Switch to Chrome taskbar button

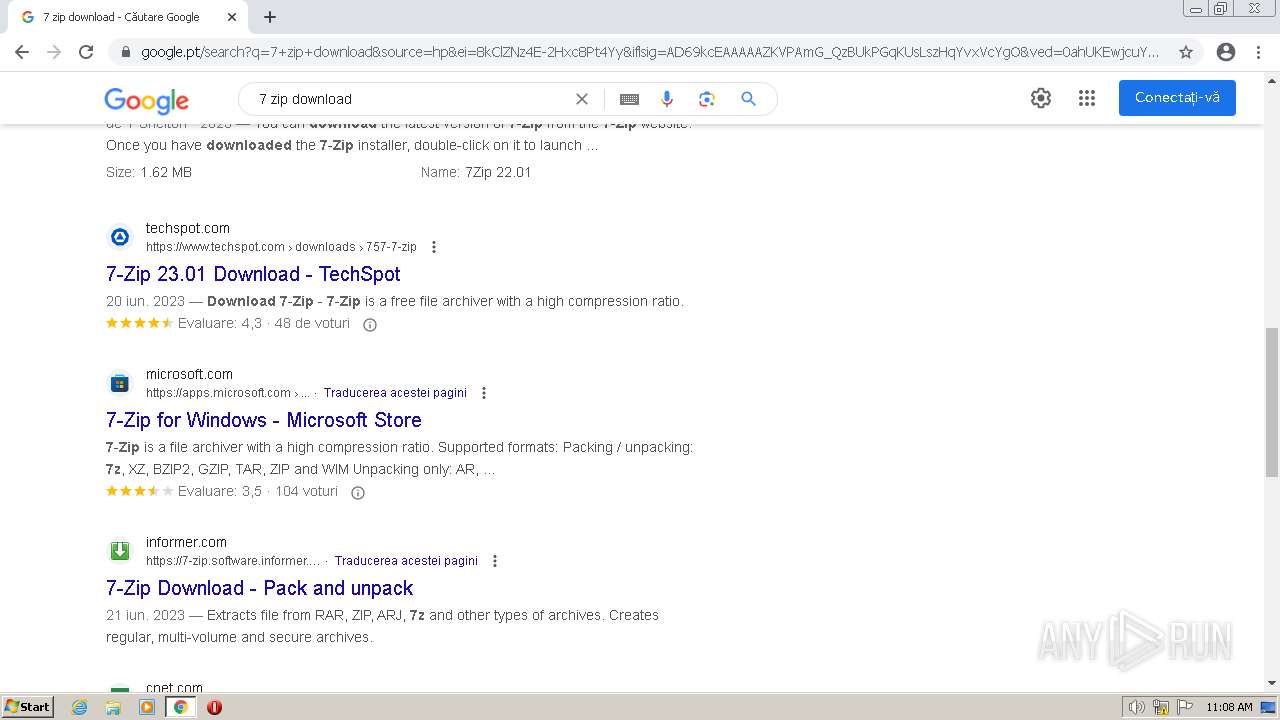click(180, 707)
